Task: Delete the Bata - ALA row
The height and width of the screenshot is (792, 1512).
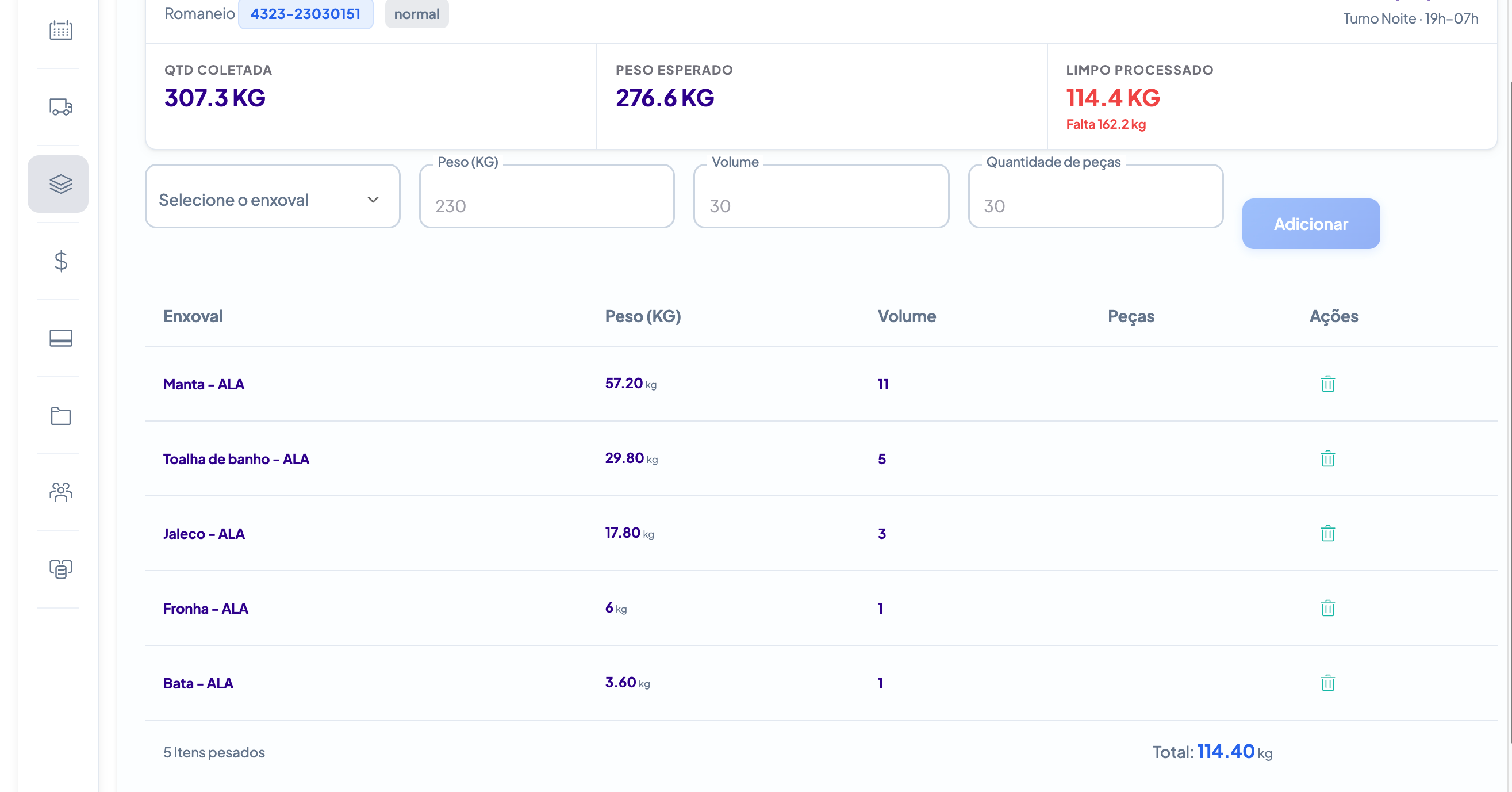Action: pos(1327,683)
